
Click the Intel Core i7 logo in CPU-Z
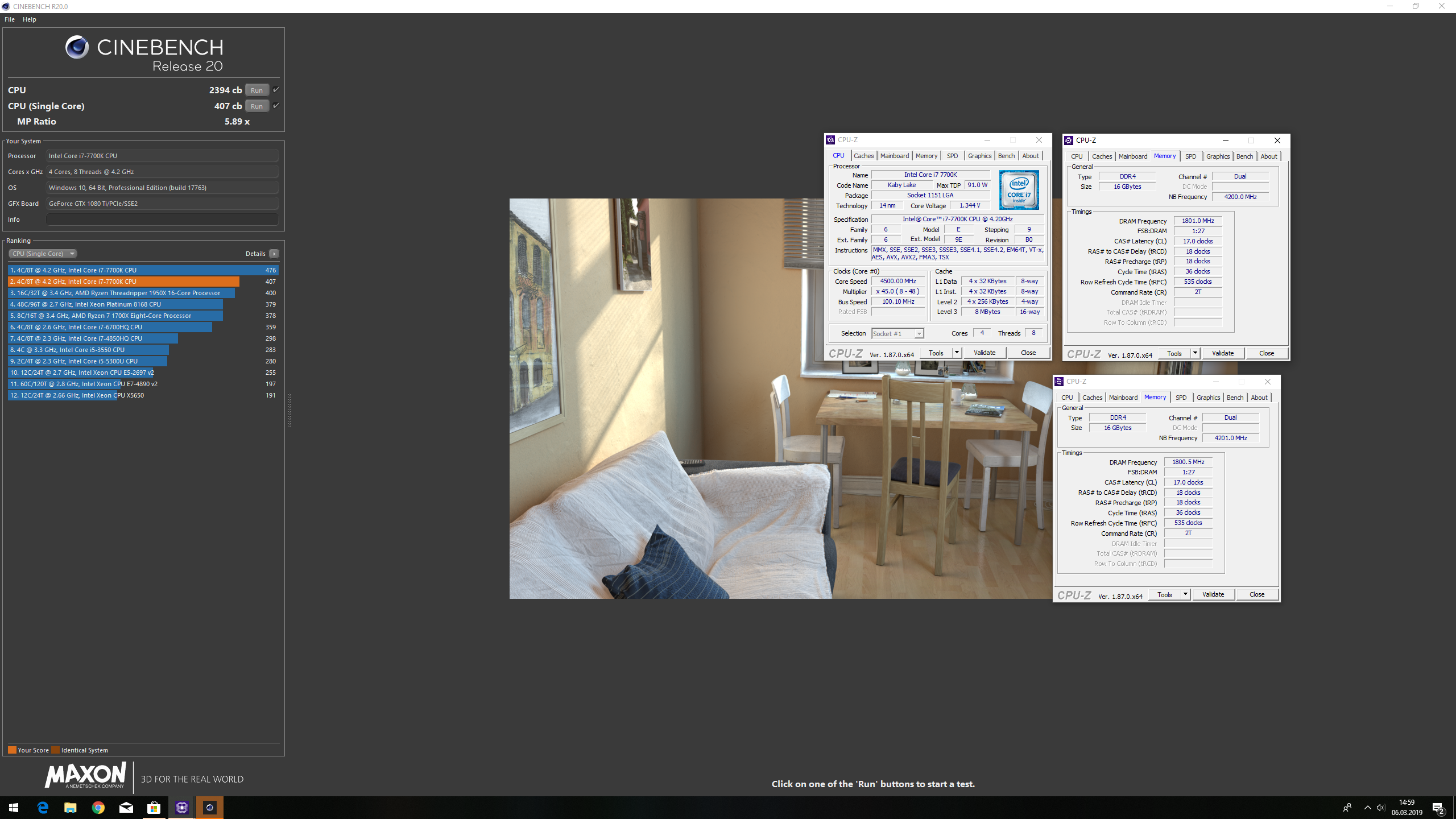(x=1019, y=190)
